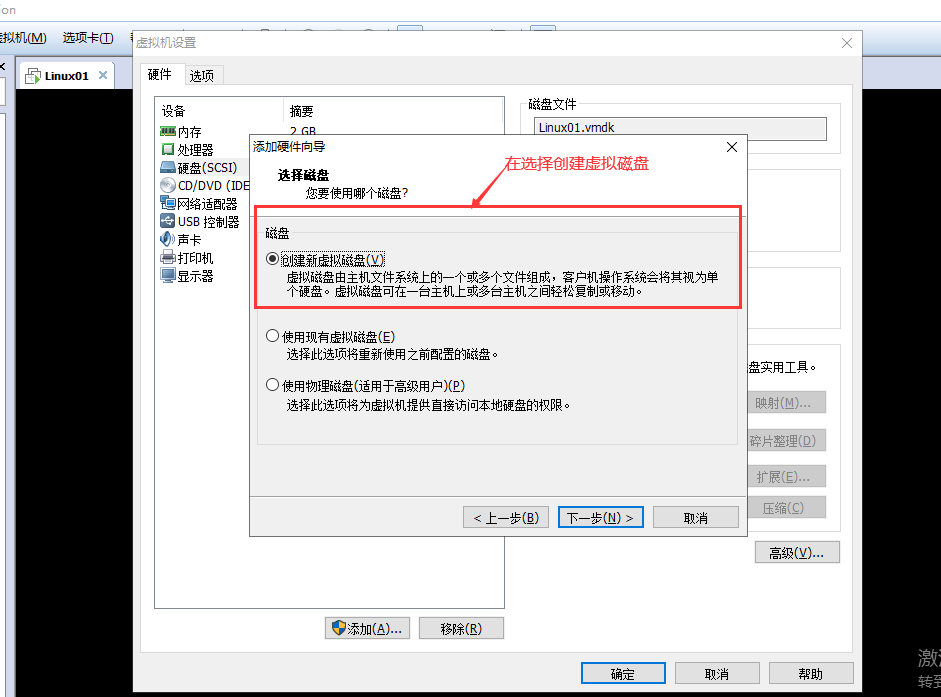Close the Add Hardware Wizard (添加硬件向导) dialog
Screen dimensions: 941x697
click(732, 147)
